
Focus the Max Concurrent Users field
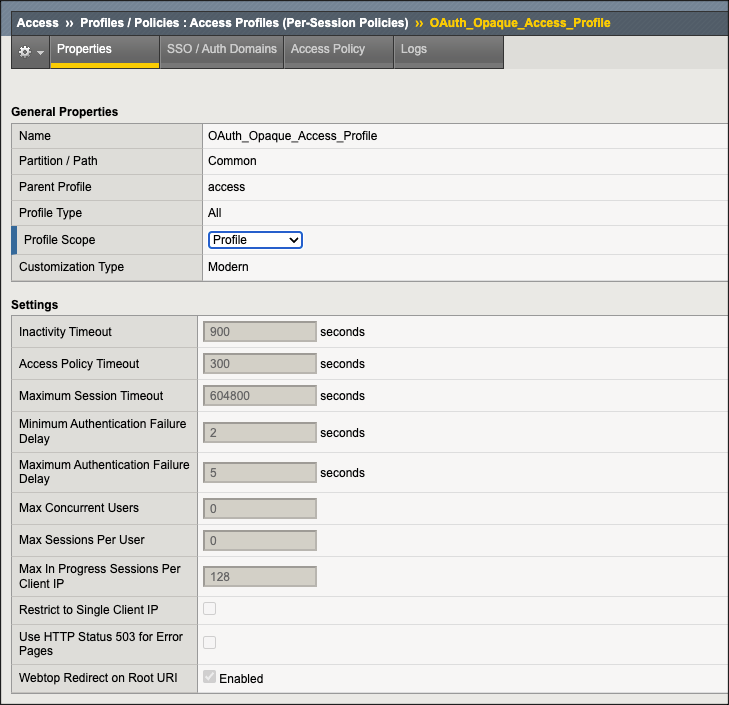click(x=260, y=509)
